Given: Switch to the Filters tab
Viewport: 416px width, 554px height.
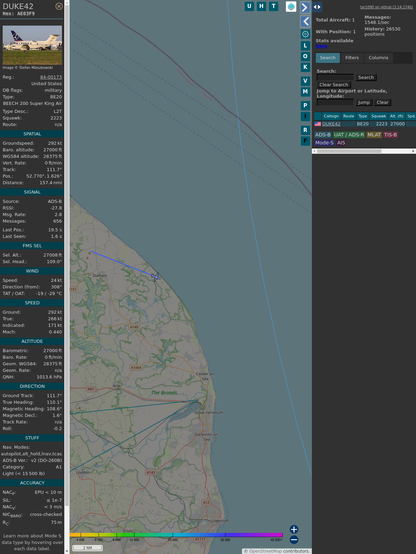Looking at the screenshot, I should [x=352, y=58].
